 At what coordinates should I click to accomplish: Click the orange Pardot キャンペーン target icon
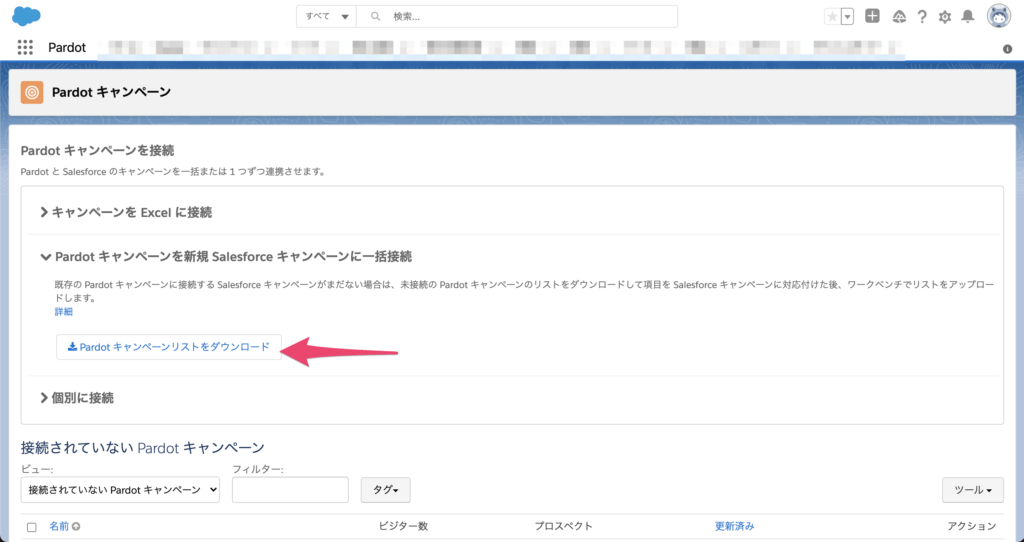(31, 92)
